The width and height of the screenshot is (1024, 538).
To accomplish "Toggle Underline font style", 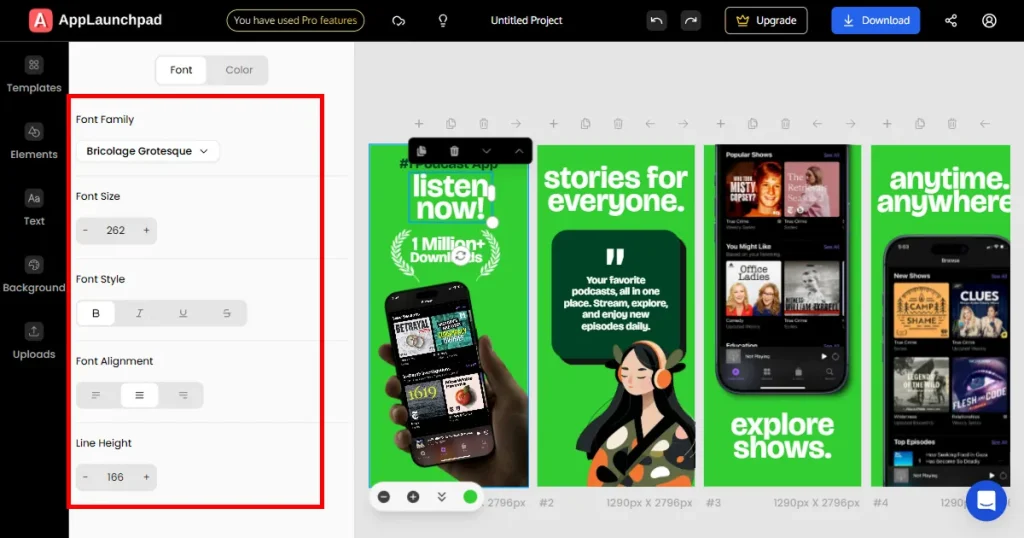I will pos(183,313).
